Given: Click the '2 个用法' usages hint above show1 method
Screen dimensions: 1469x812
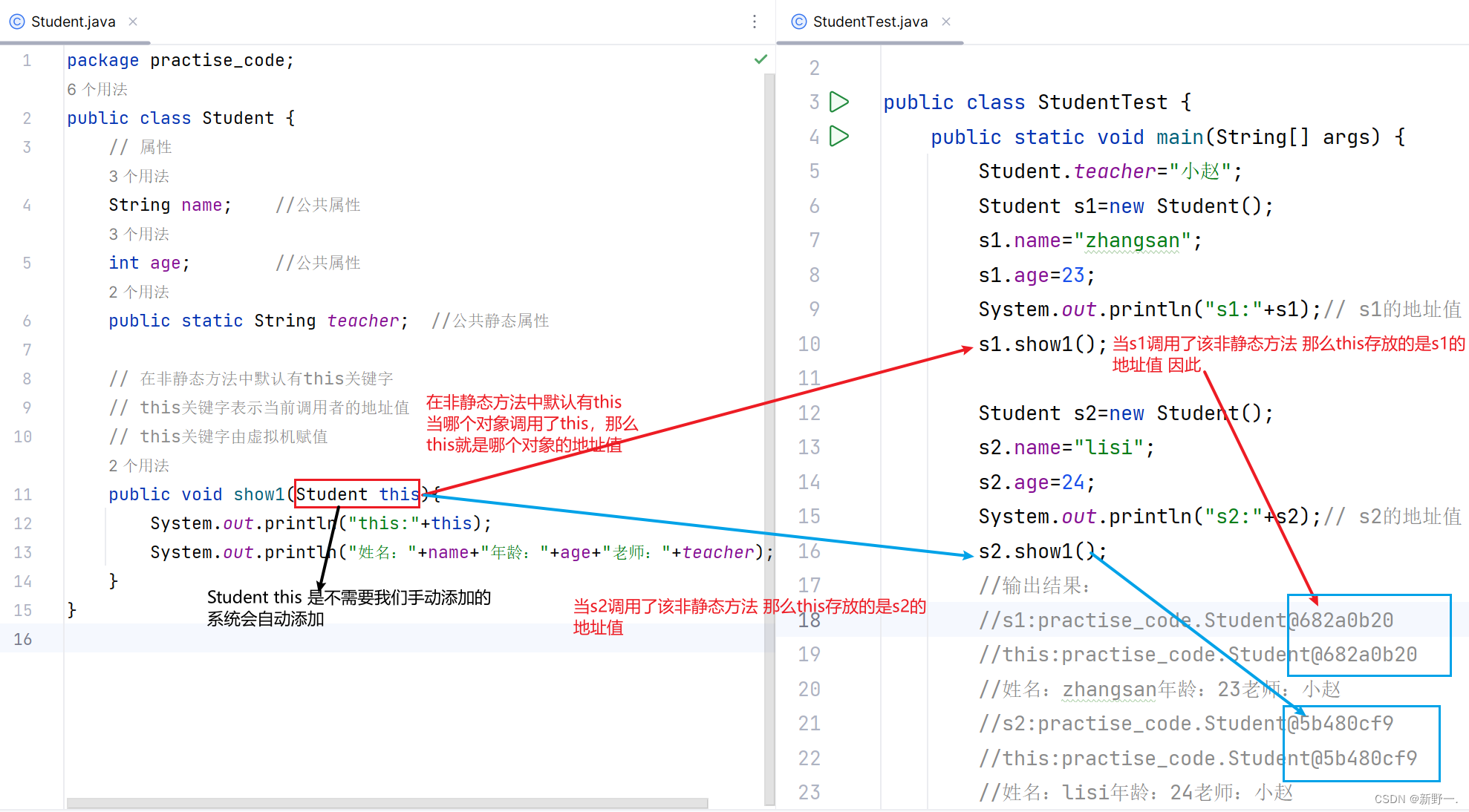Looking at the screenshot, I should pos(138,465).
